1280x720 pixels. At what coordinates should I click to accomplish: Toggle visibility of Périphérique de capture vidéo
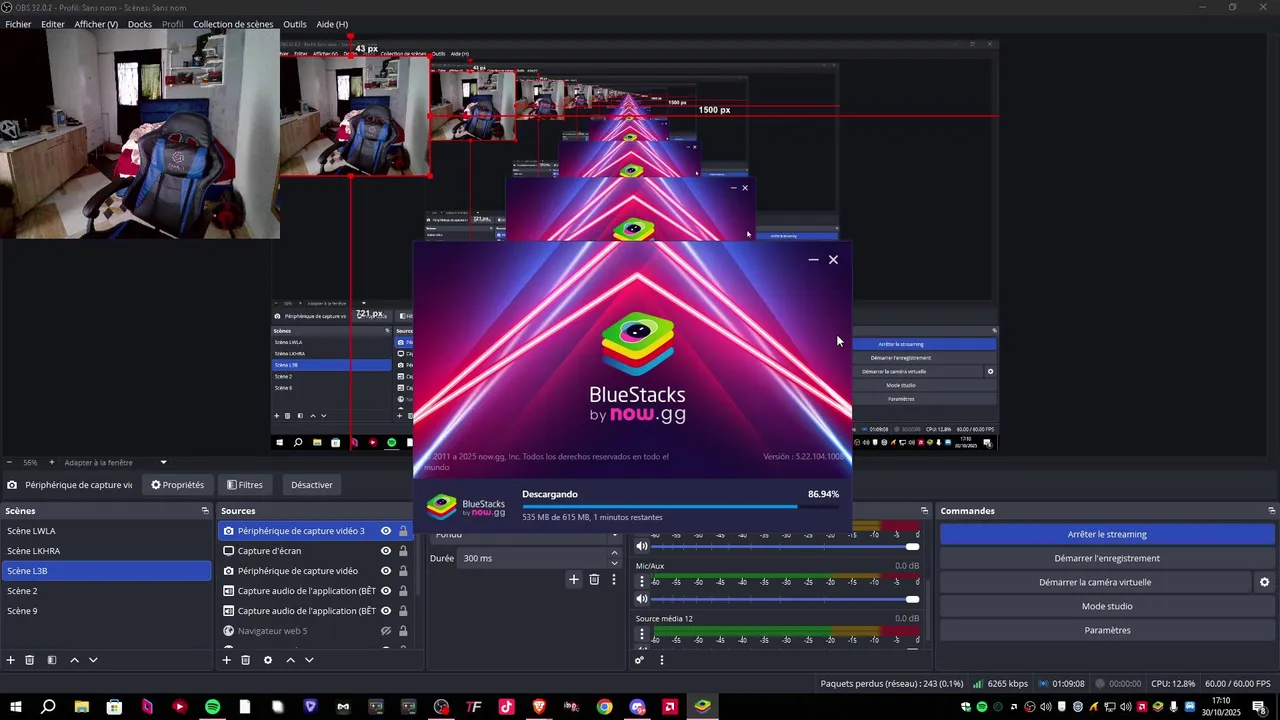point(386,571)
